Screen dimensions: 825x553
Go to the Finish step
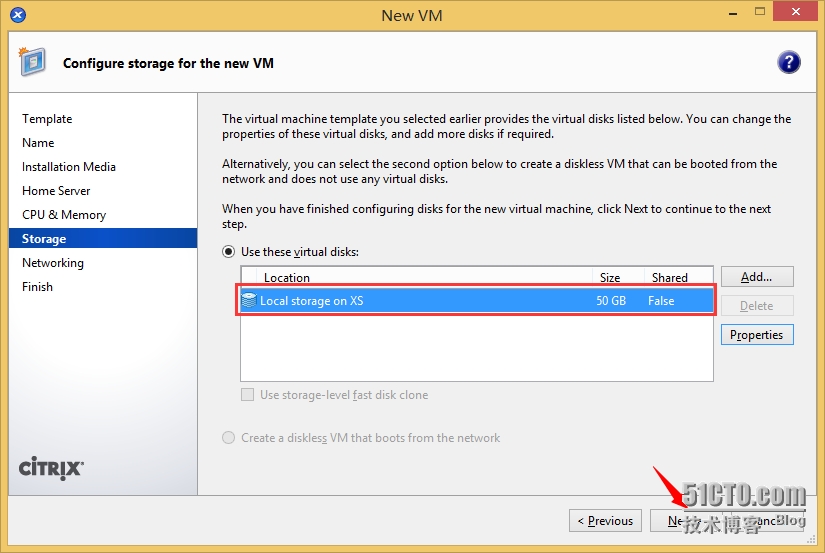38,287
